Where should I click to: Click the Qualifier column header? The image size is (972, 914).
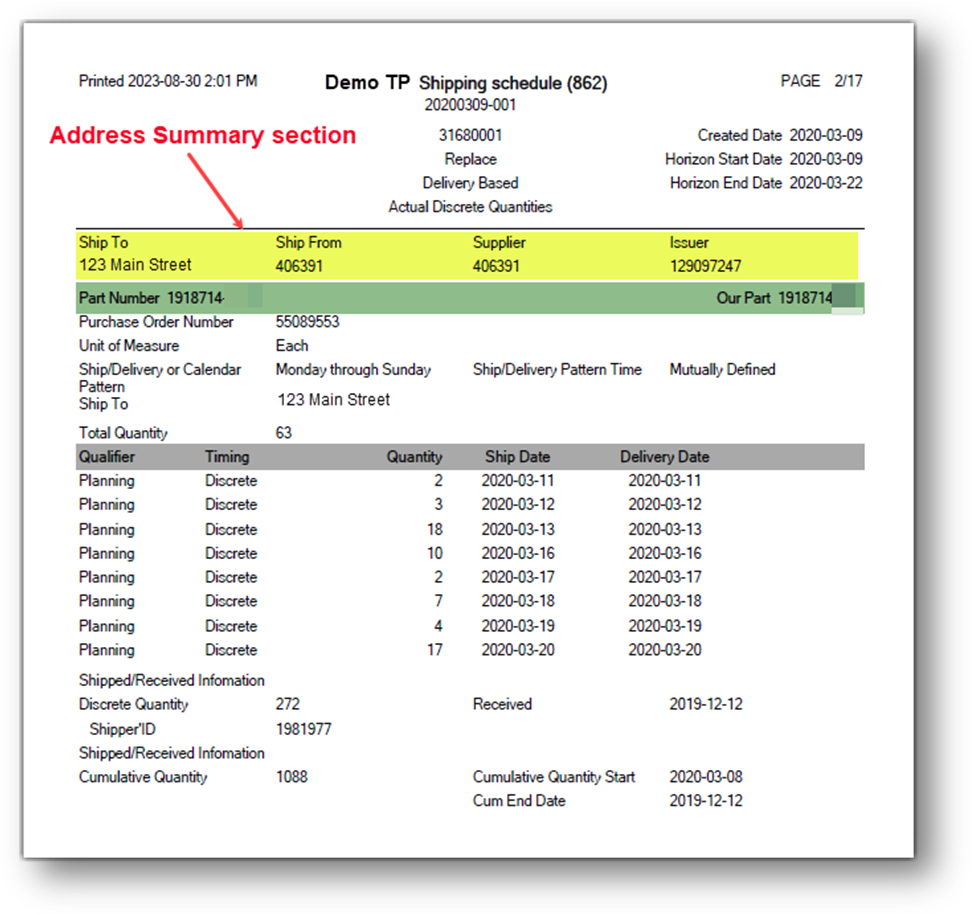(x=107, y=457)
